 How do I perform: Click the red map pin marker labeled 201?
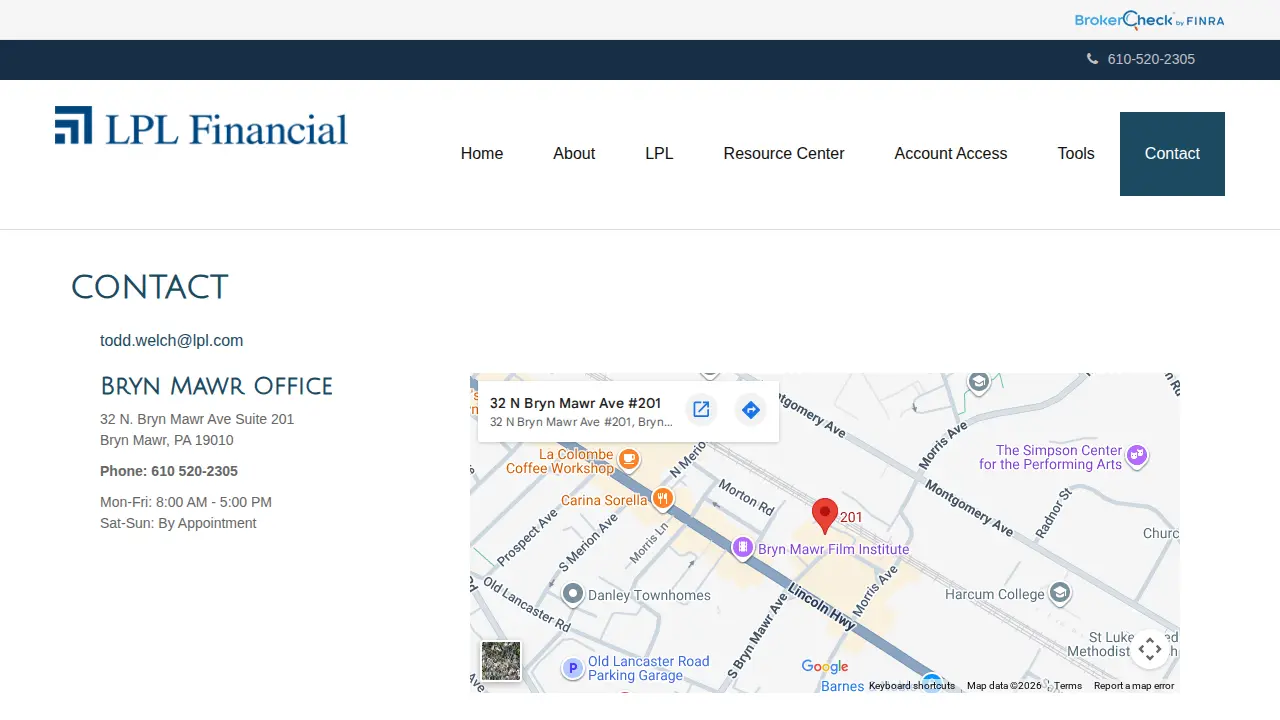pyautogui.click(x=824, y=516)
